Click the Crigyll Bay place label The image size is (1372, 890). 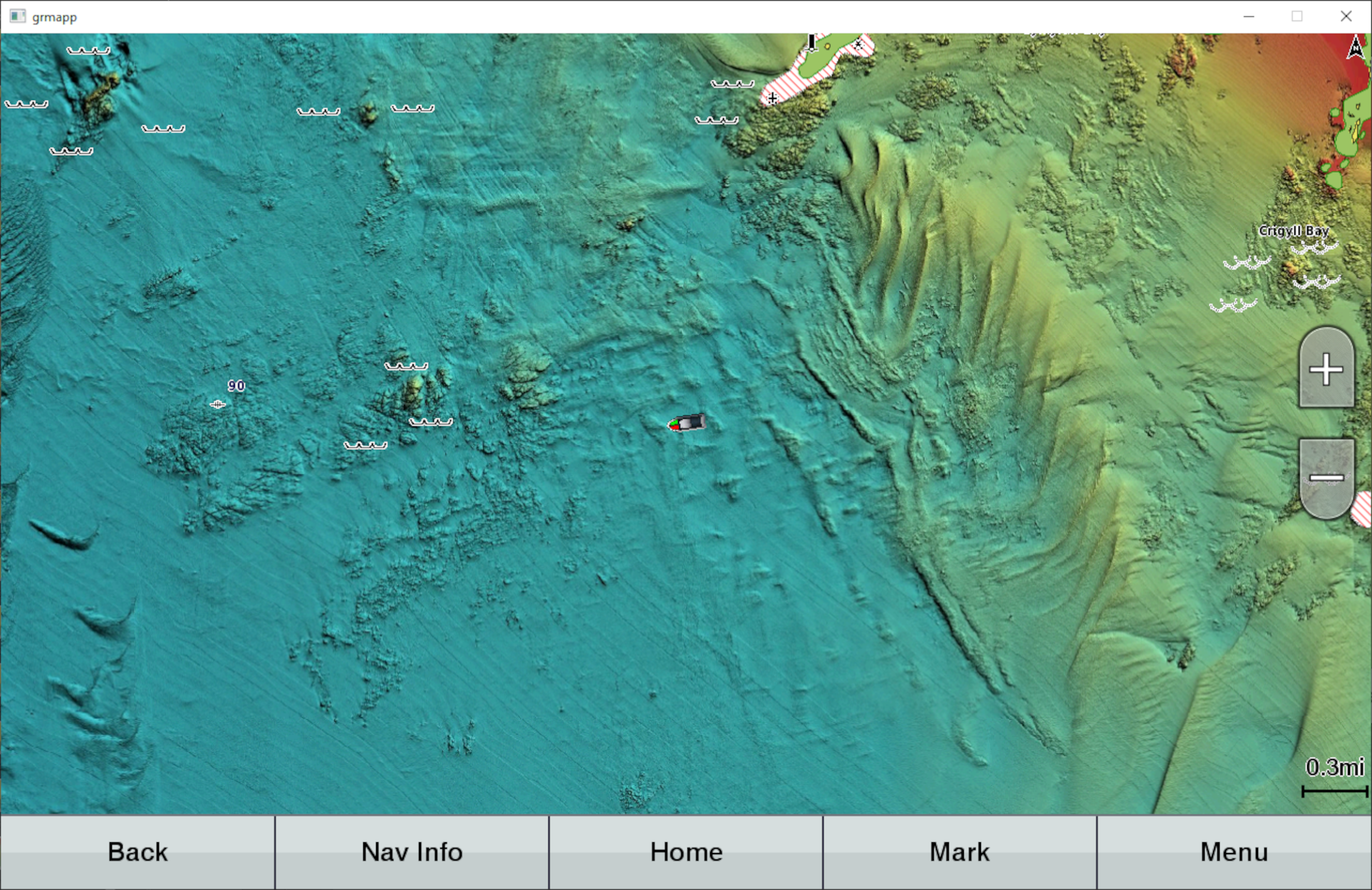click(x=1293, y=231)
